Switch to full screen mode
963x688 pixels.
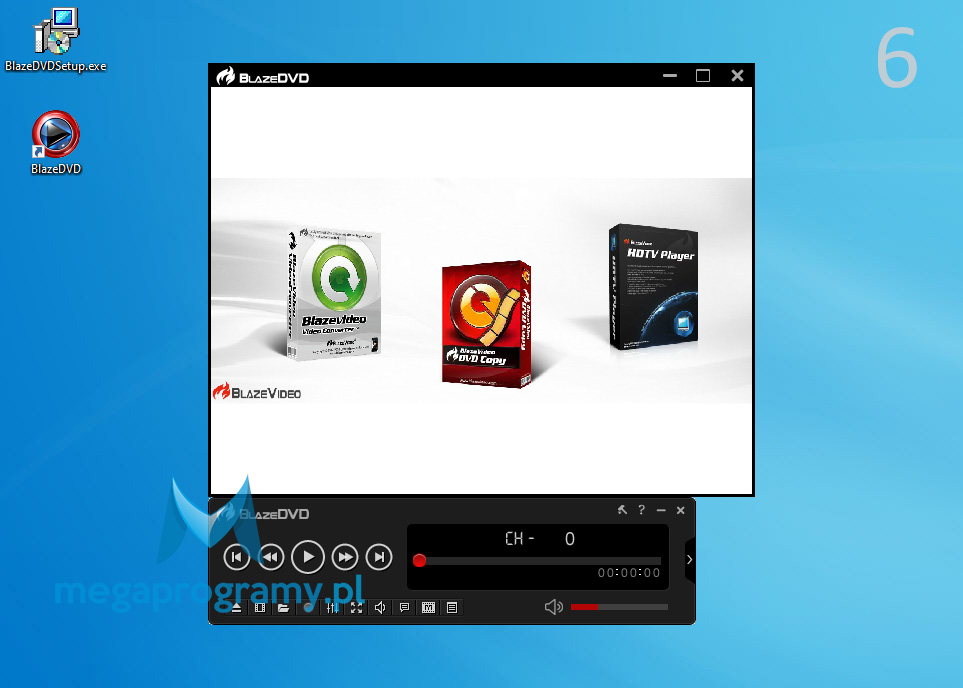click(356, 608)
